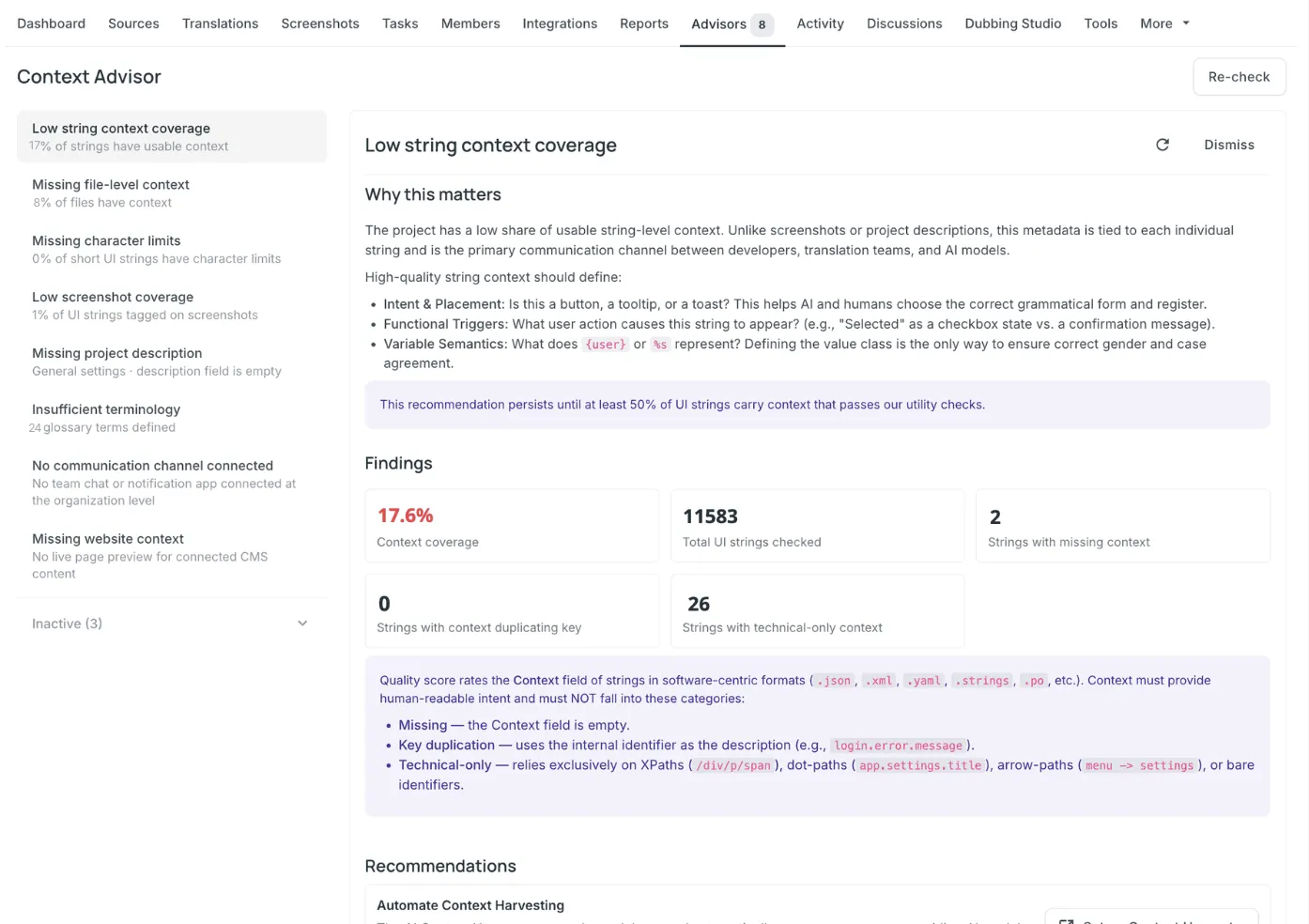Select Missing file-level context advisory
This screenshot has height=924, width=1309.
point(172,193)
